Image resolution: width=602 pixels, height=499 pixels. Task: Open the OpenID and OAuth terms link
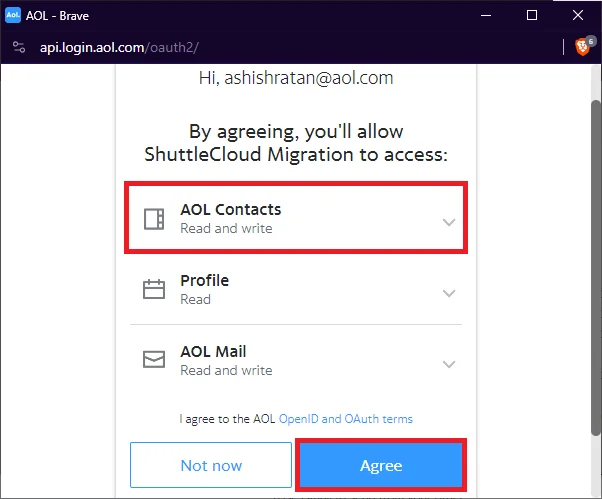click(346, 419)
